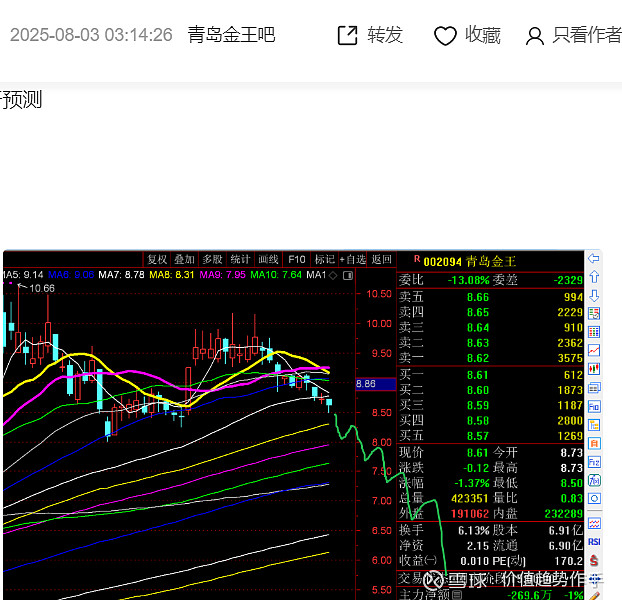Click the pencil drawing tool icon
Screen dimensions: 622x600
point(594,596)
